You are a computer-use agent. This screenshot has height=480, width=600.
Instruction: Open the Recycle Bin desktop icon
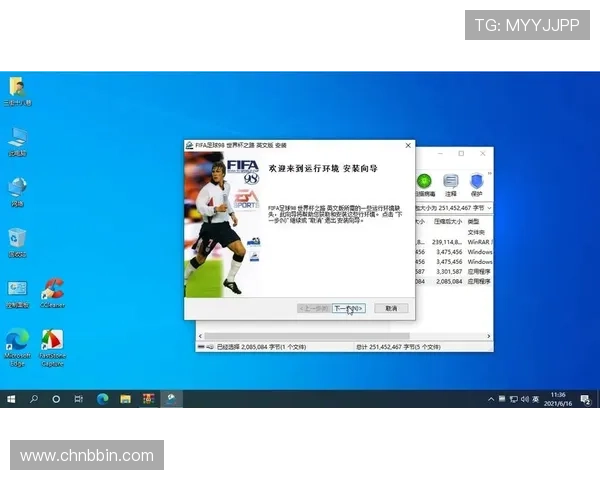pyautogui.click(x=17, y=240)
